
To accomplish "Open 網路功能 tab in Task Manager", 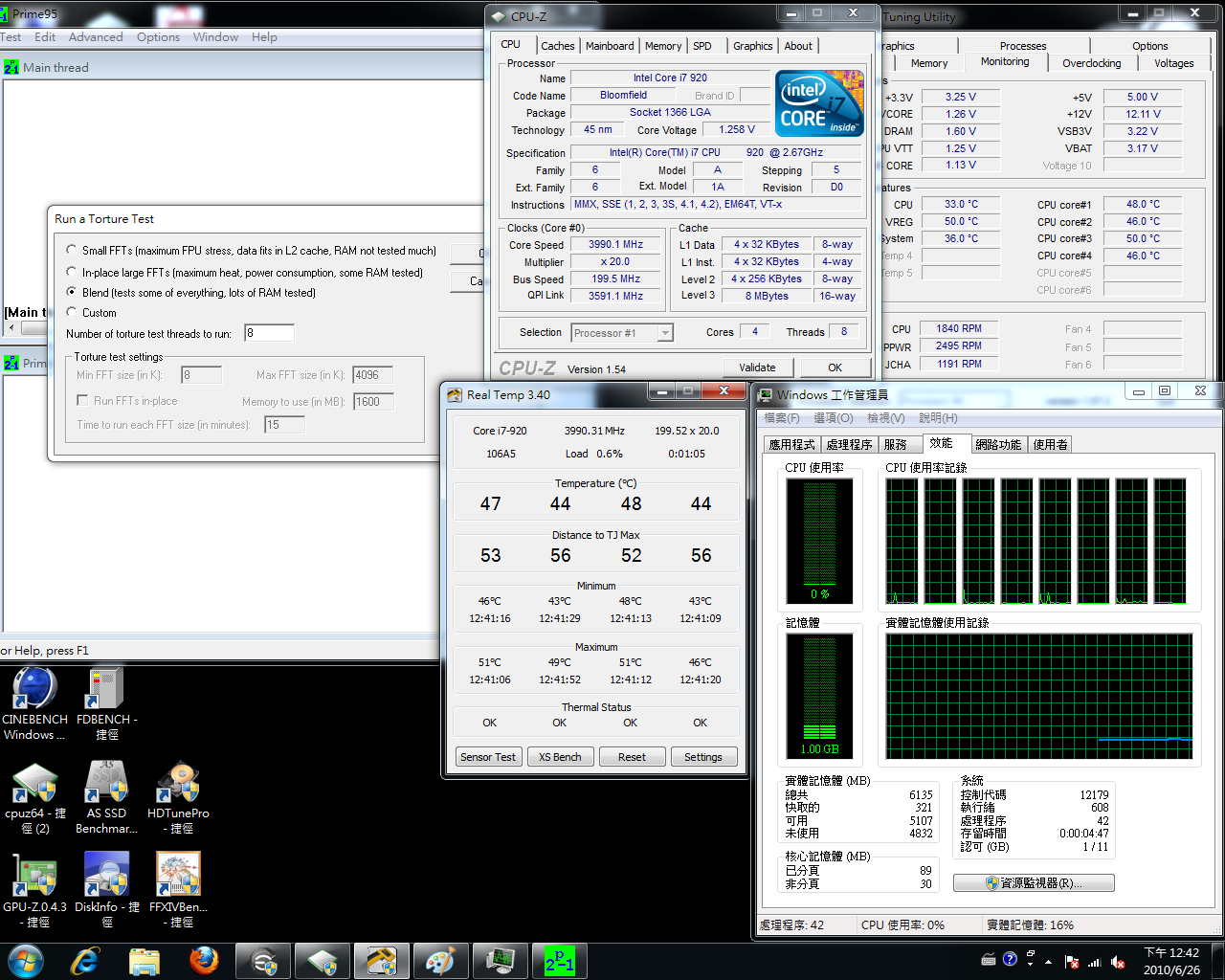I will (x=998, y=445).
